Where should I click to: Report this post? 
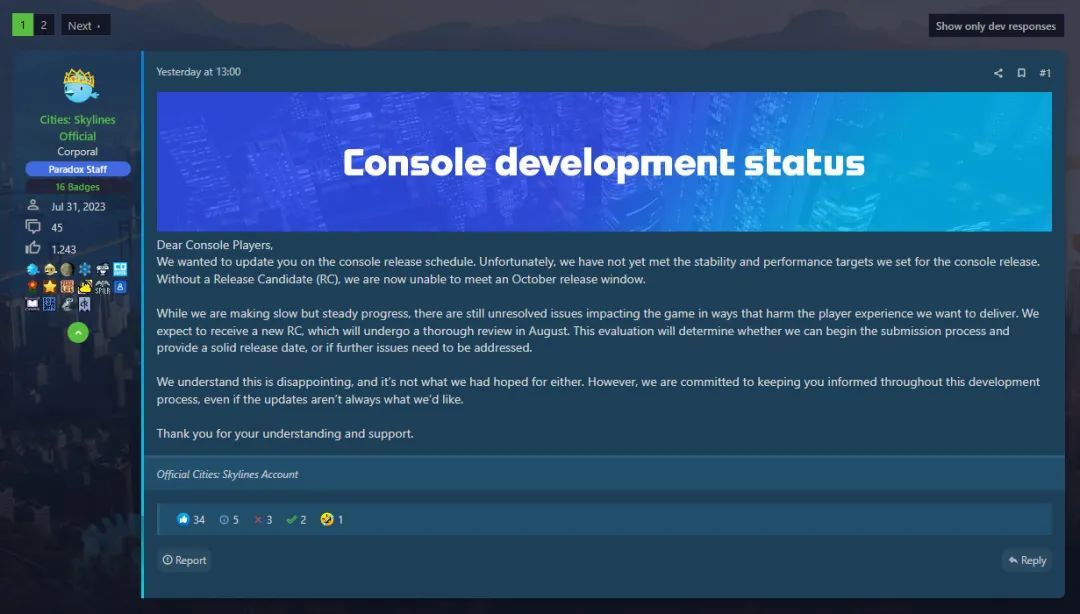[185, 560]
